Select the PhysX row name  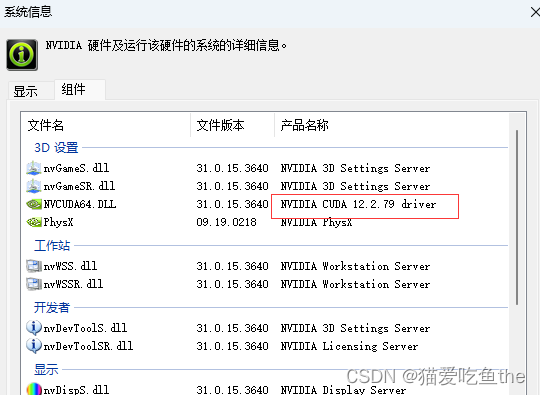pos(58,222)
